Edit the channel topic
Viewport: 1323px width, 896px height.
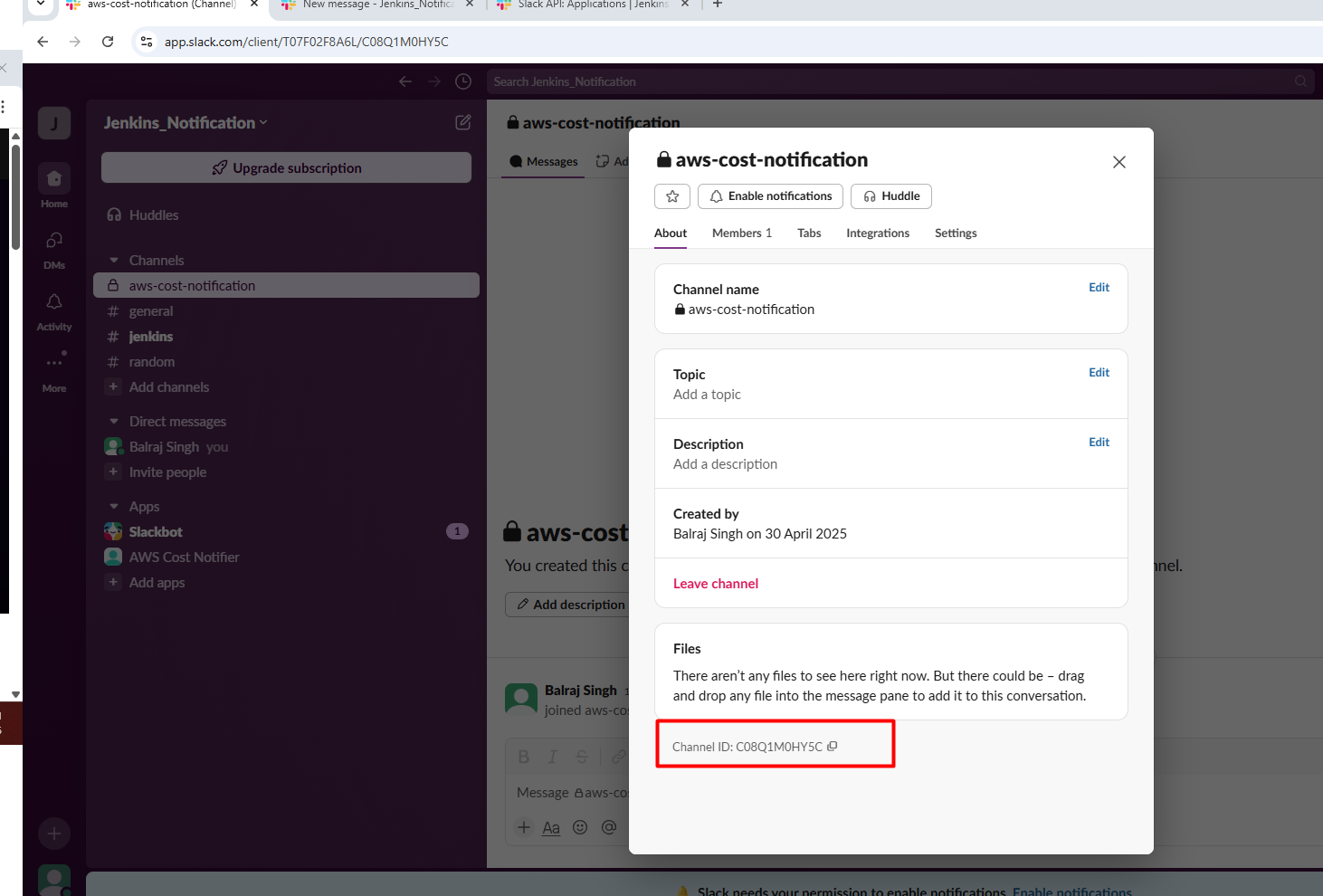1099,372
